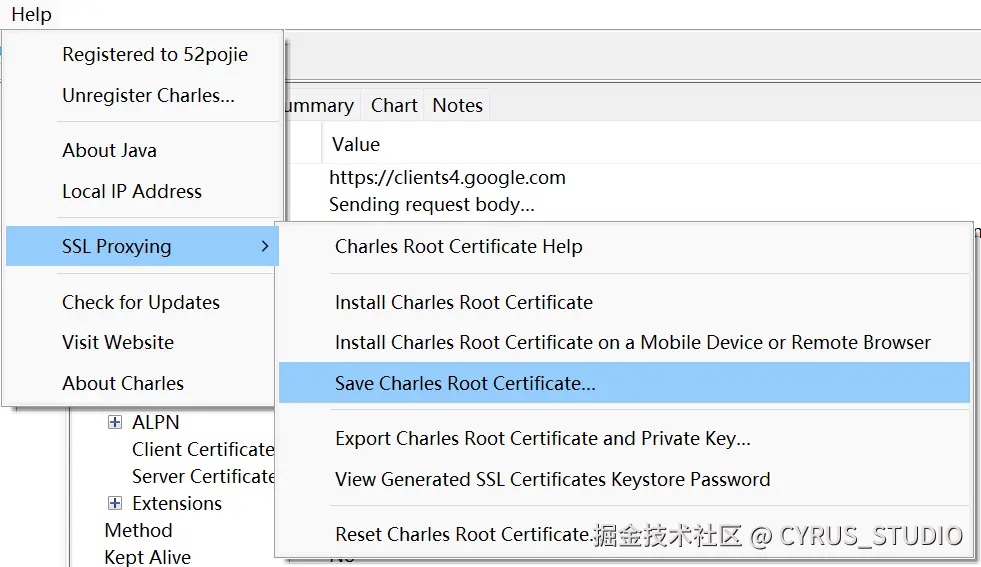Expand SSL Proxying submenu arrow

[265, 246]
